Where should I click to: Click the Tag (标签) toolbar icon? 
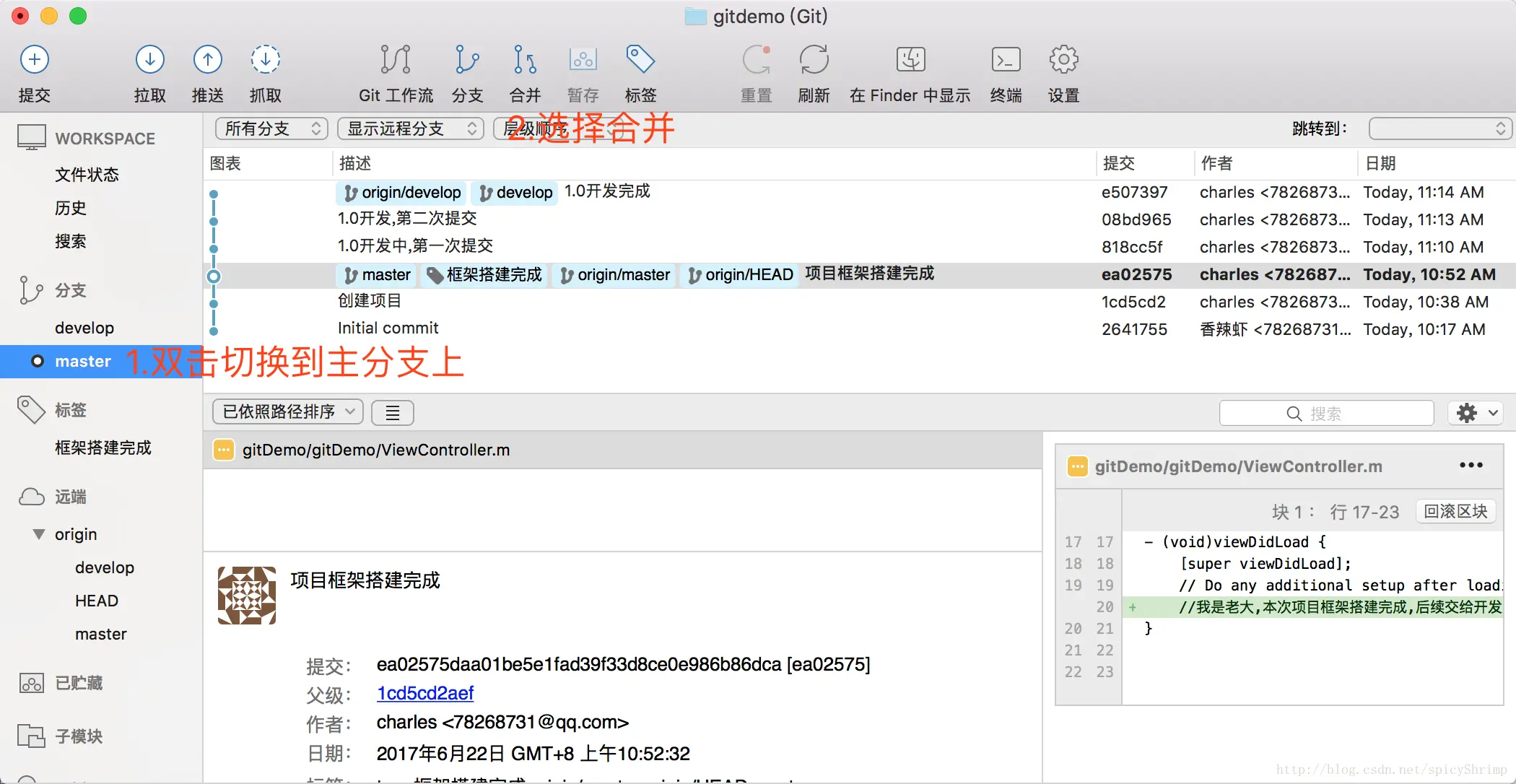640,60
